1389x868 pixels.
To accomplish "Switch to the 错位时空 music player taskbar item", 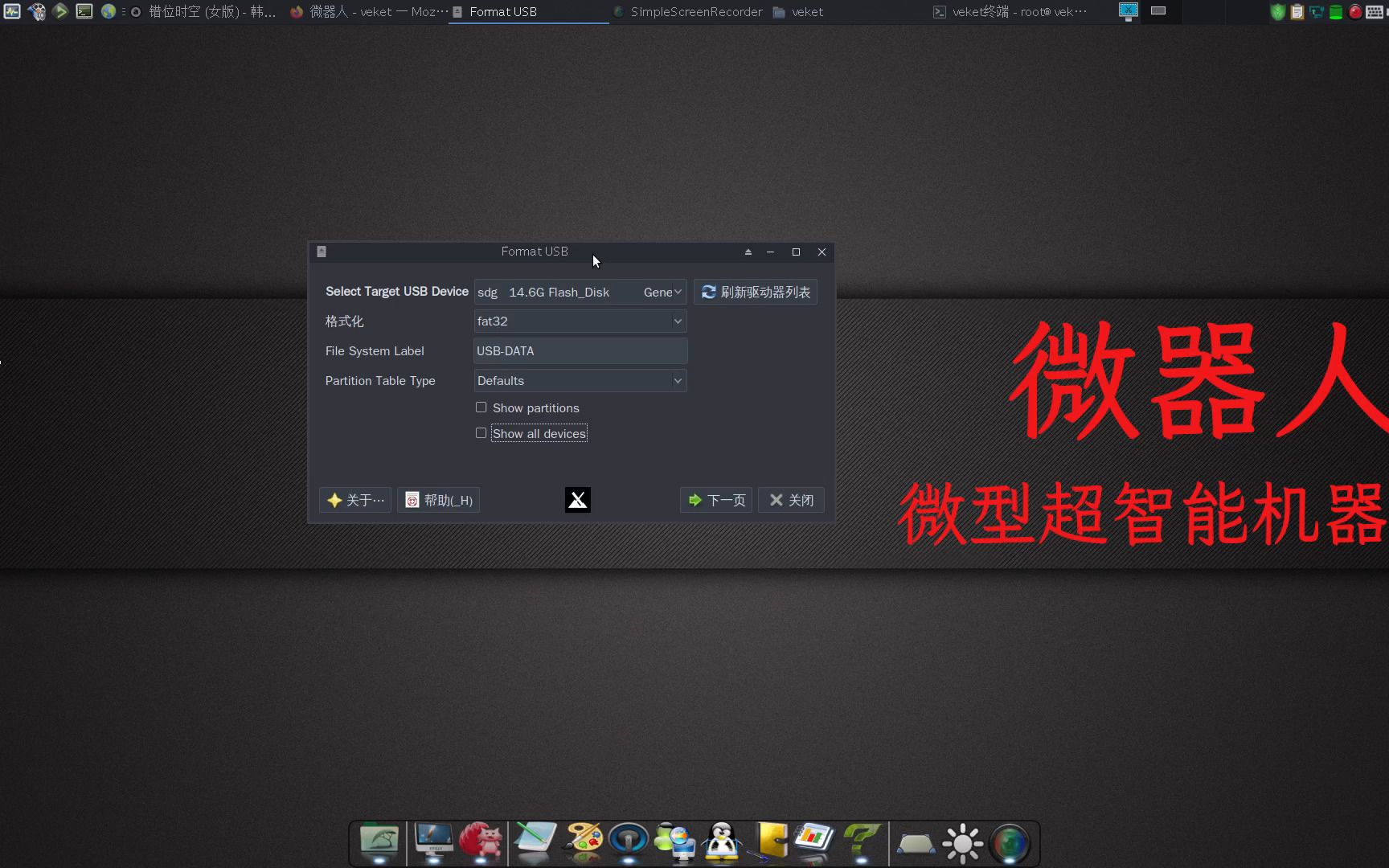I will [x=204, y=12].
